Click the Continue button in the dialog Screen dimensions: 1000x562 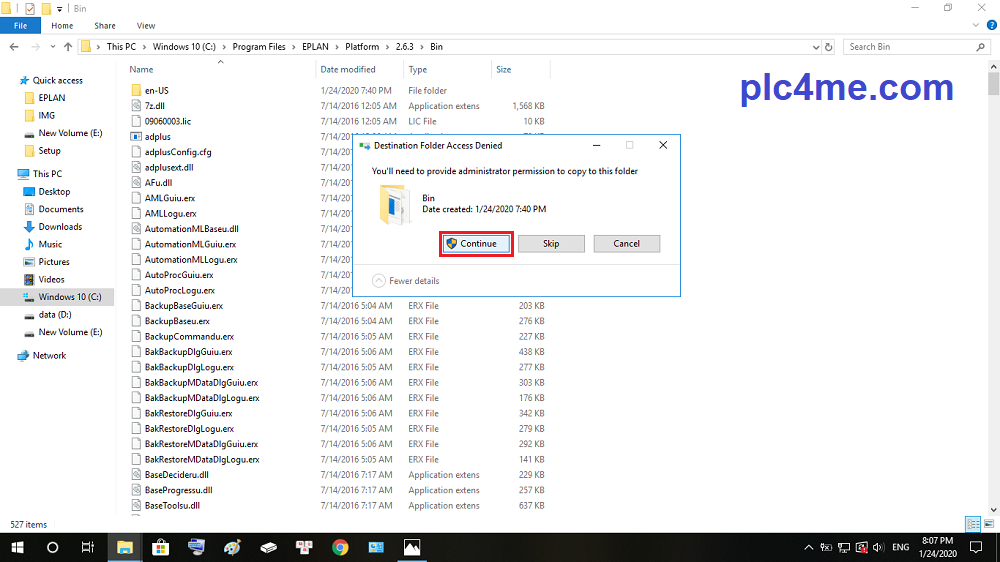tap(478, 244)
